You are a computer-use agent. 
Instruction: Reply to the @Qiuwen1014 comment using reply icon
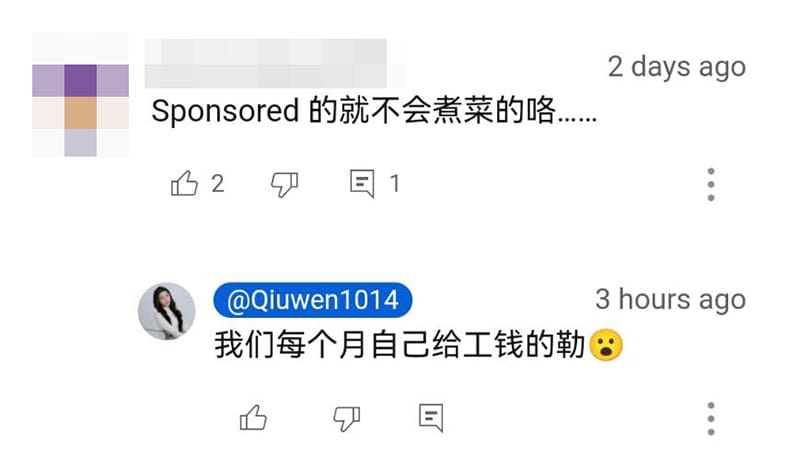pos(431,417)
